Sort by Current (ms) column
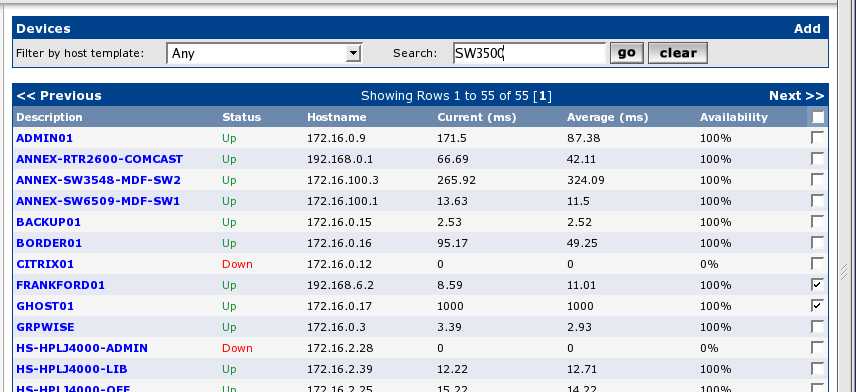 click(x=476, y=117)
